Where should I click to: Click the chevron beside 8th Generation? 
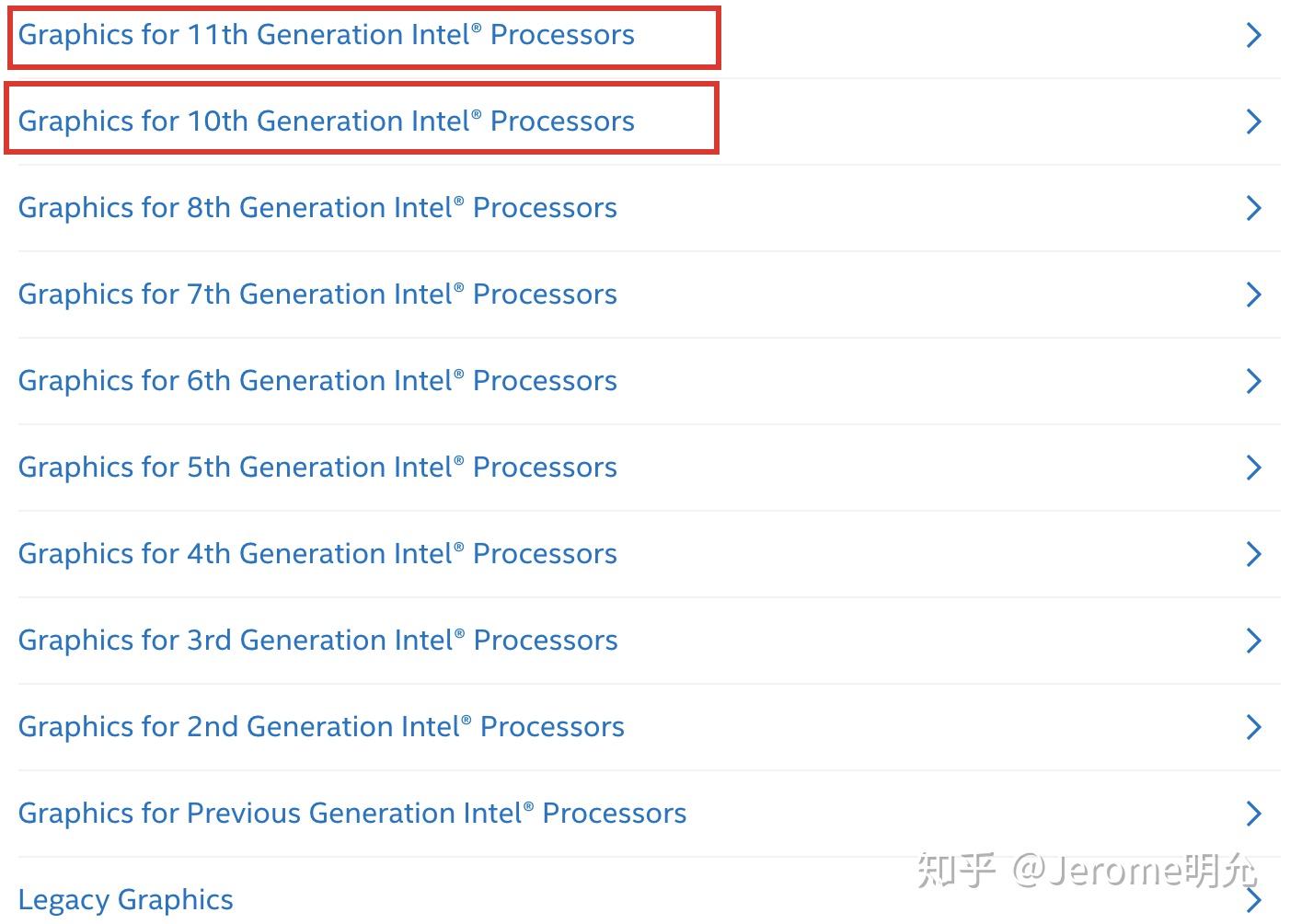[1253, 208]
